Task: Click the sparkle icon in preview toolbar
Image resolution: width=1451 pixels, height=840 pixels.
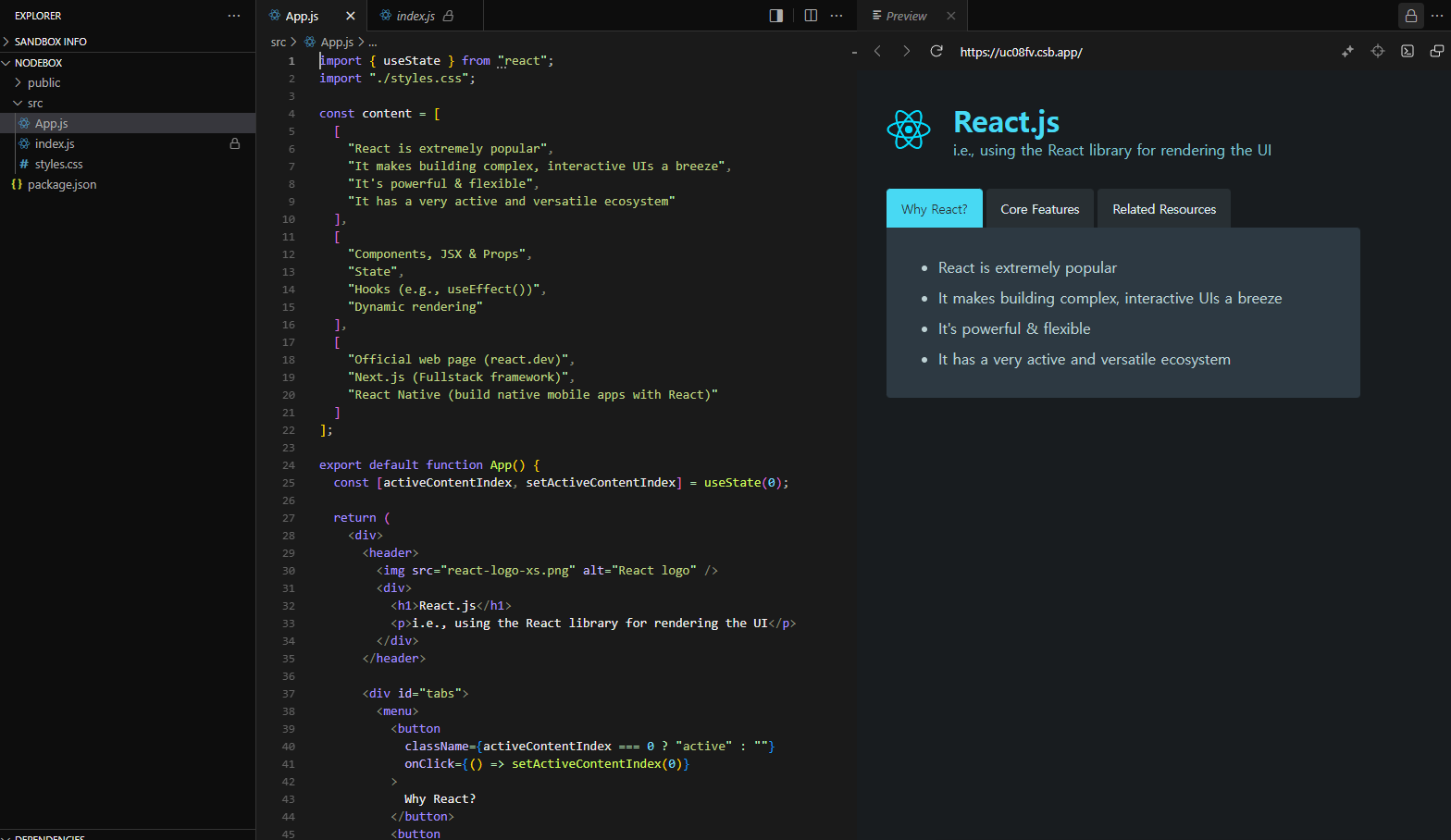Action: [1347, 51]
